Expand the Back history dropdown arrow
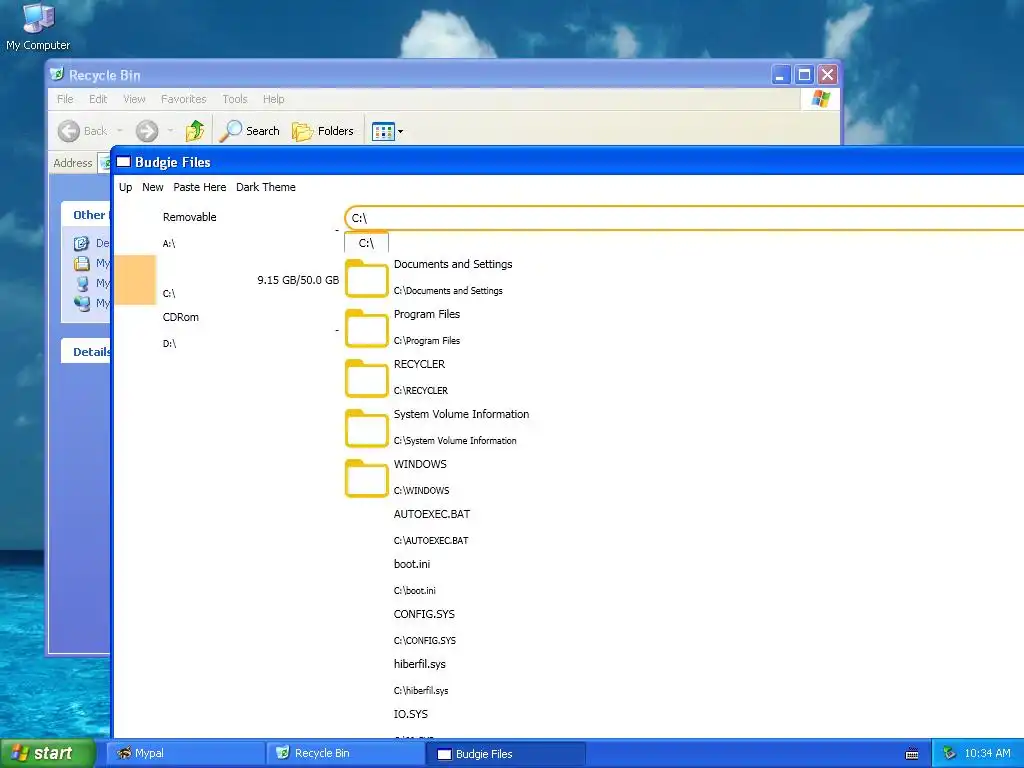Viewport: 1024px width, 768px height. click(x=120, y=131)
